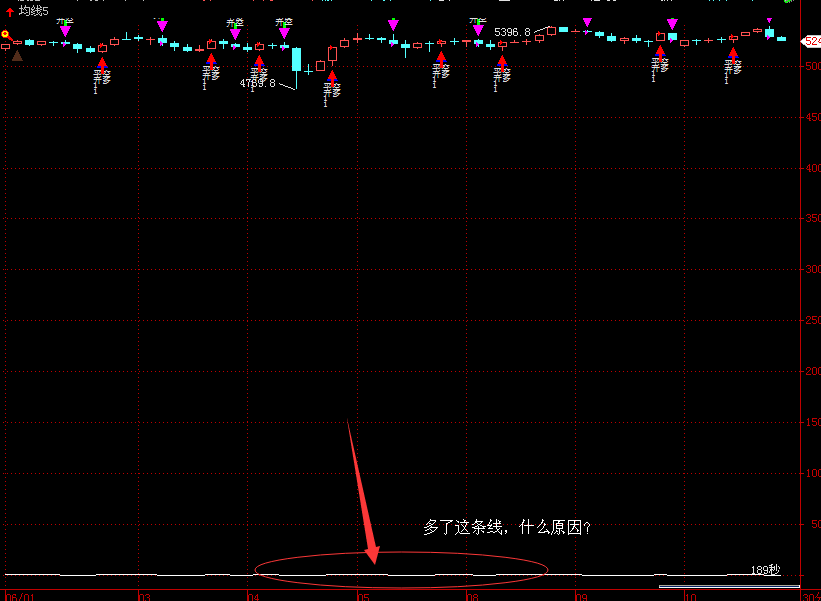
Task: Click the red up-arrow beside 均线5
Action: 10,12
